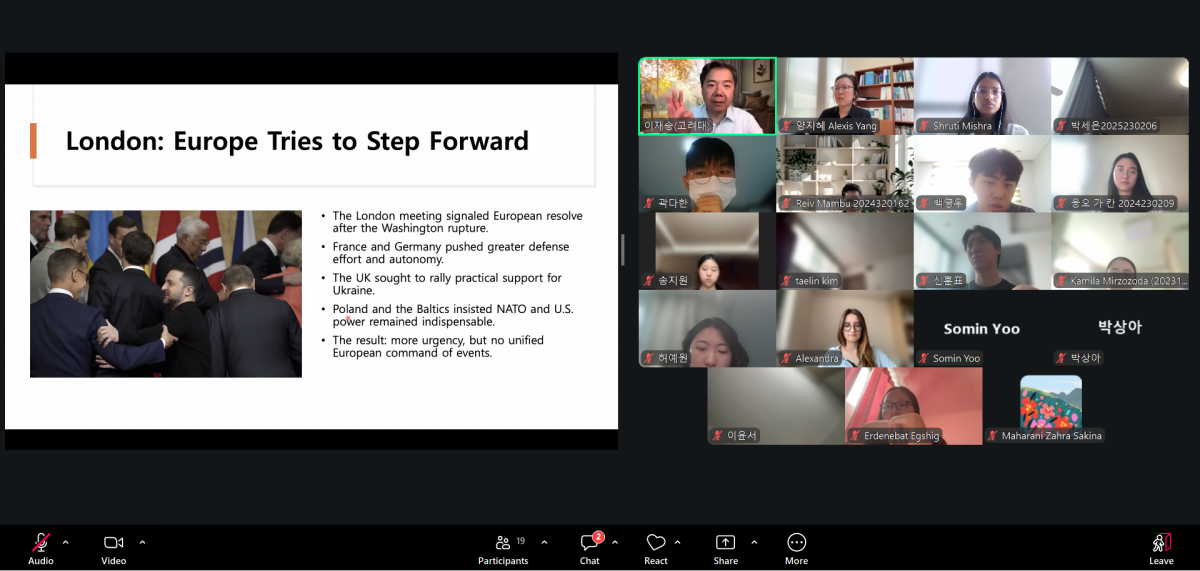Click muted mic icon on 2024230209 tile
This screenshot has width=1200, height=571.
point(1061,203)
